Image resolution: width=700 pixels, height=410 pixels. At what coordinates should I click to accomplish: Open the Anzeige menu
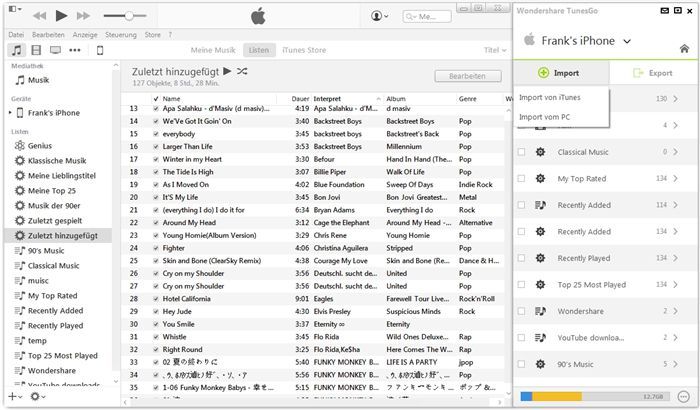[85, 34]
